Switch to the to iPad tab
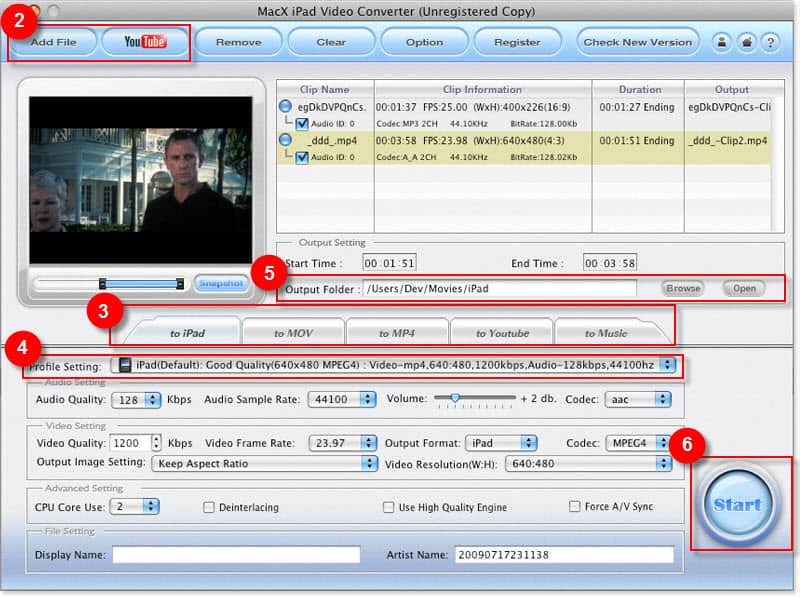 pyautogui.click(x=187, y=333)
